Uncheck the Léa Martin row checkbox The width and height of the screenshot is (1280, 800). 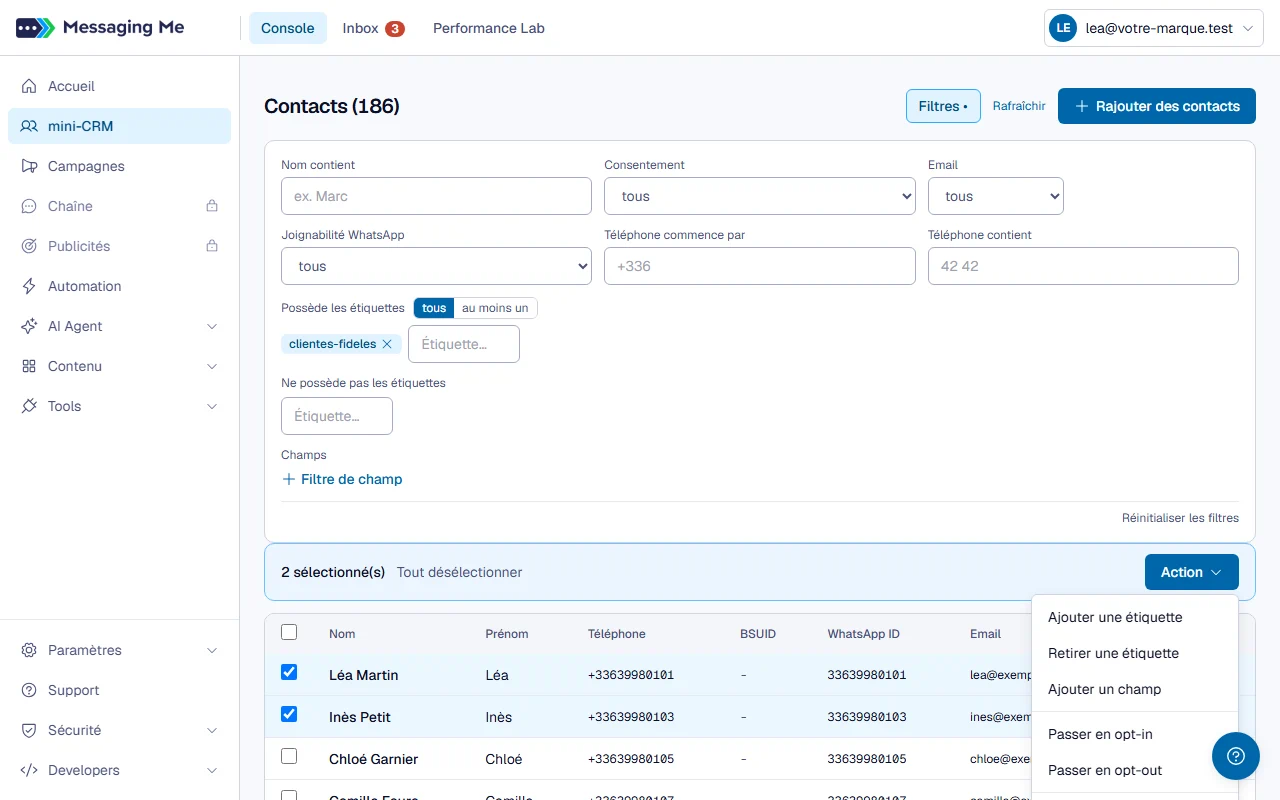pyautogui.click(x=289, y=672)
